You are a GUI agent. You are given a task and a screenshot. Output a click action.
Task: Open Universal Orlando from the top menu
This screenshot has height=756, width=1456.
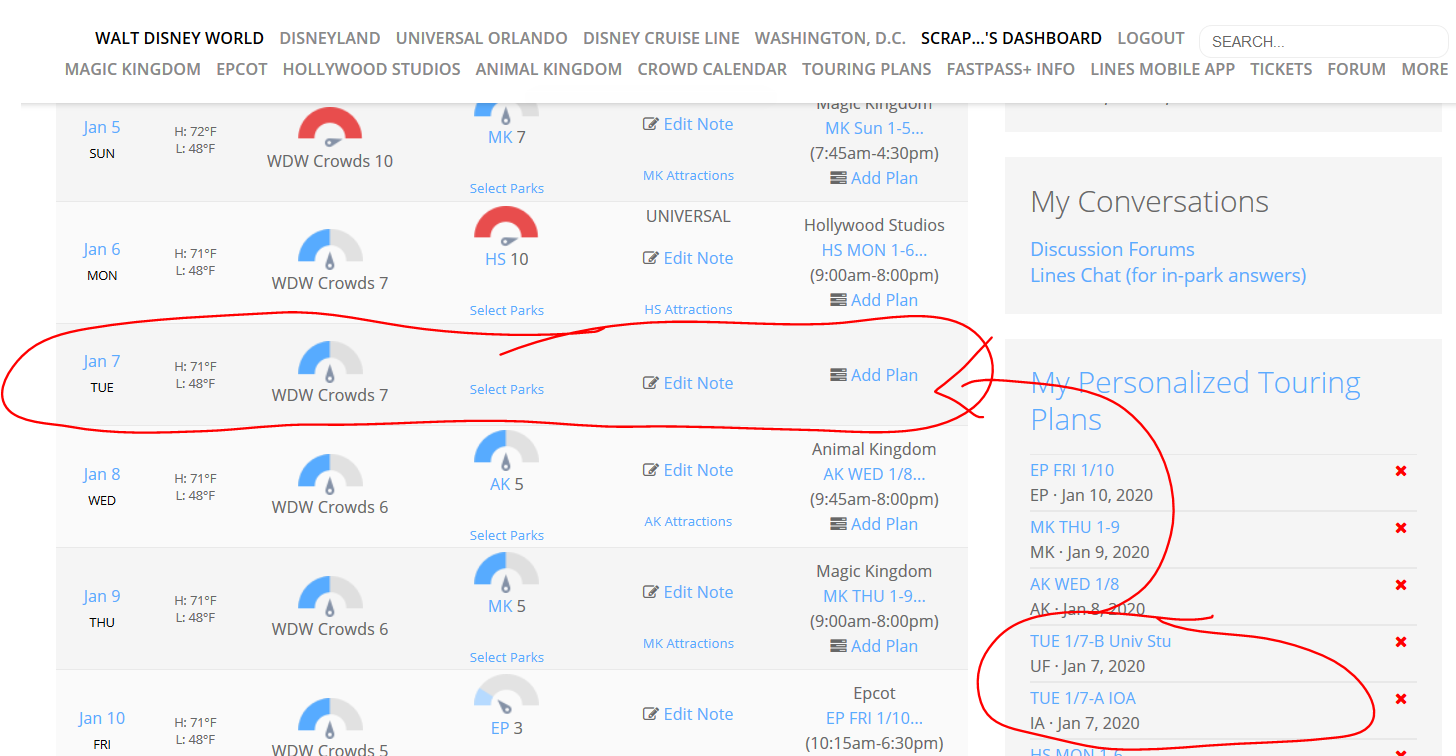point(482,38)
